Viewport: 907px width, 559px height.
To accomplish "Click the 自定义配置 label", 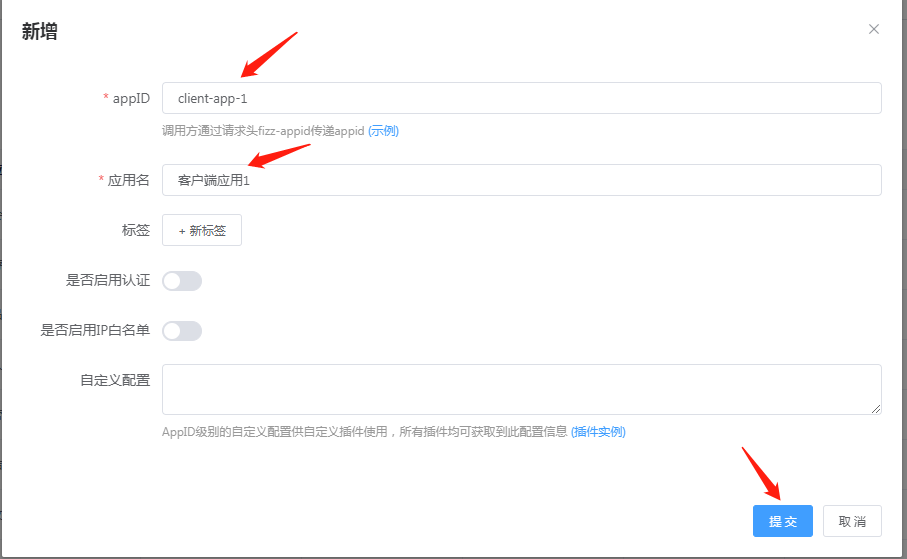I will (x=115, y=380).
